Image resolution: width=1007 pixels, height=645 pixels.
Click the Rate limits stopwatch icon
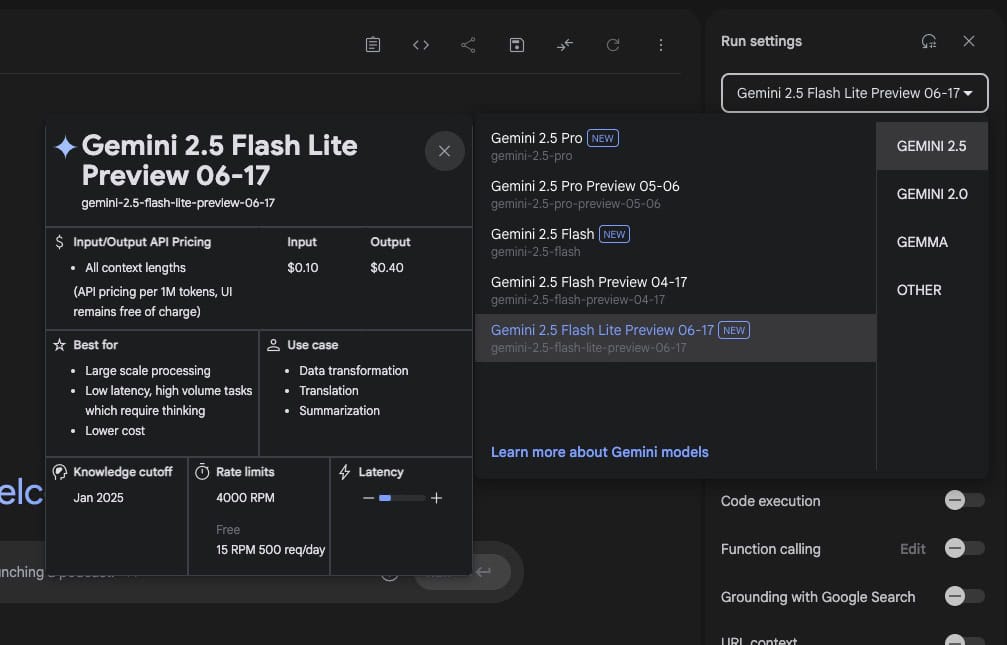(x=202, y=472)
